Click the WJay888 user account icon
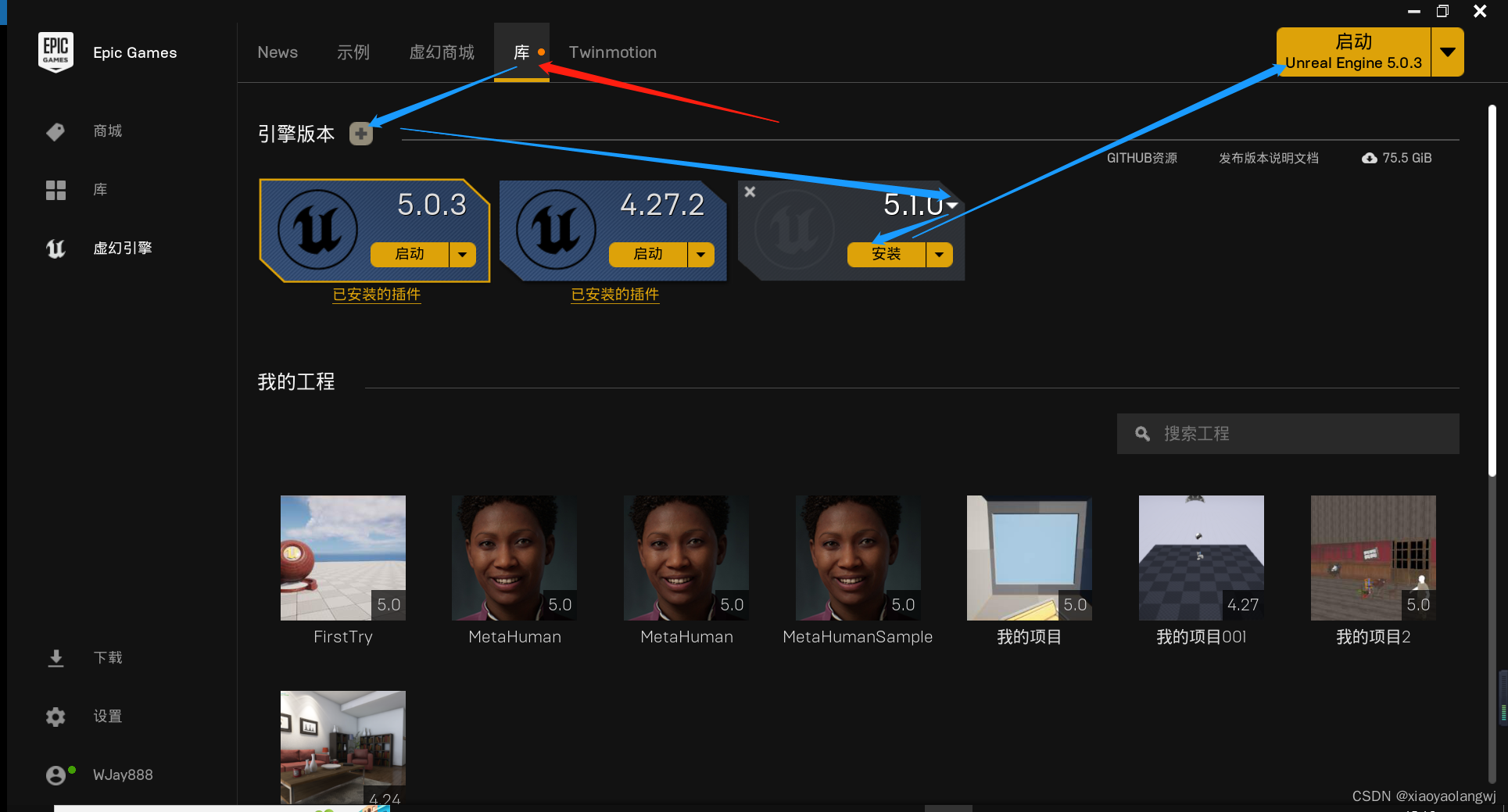This screenshot has width=1508, height=812. click(57, 774)
